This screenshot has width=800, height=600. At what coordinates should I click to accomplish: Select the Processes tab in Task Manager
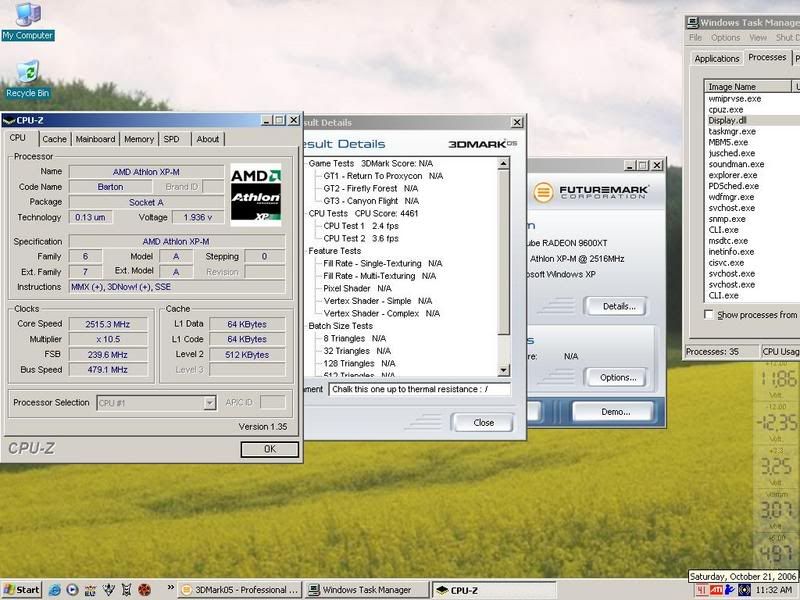click(x=767, y=57)
